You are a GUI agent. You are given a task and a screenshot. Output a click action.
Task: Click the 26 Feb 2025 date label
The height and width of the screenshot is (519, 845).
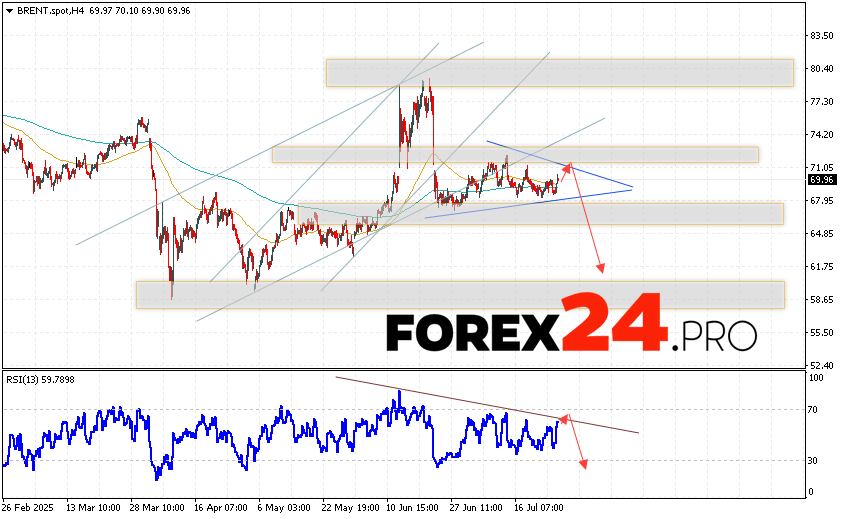[x=27, y=506]
